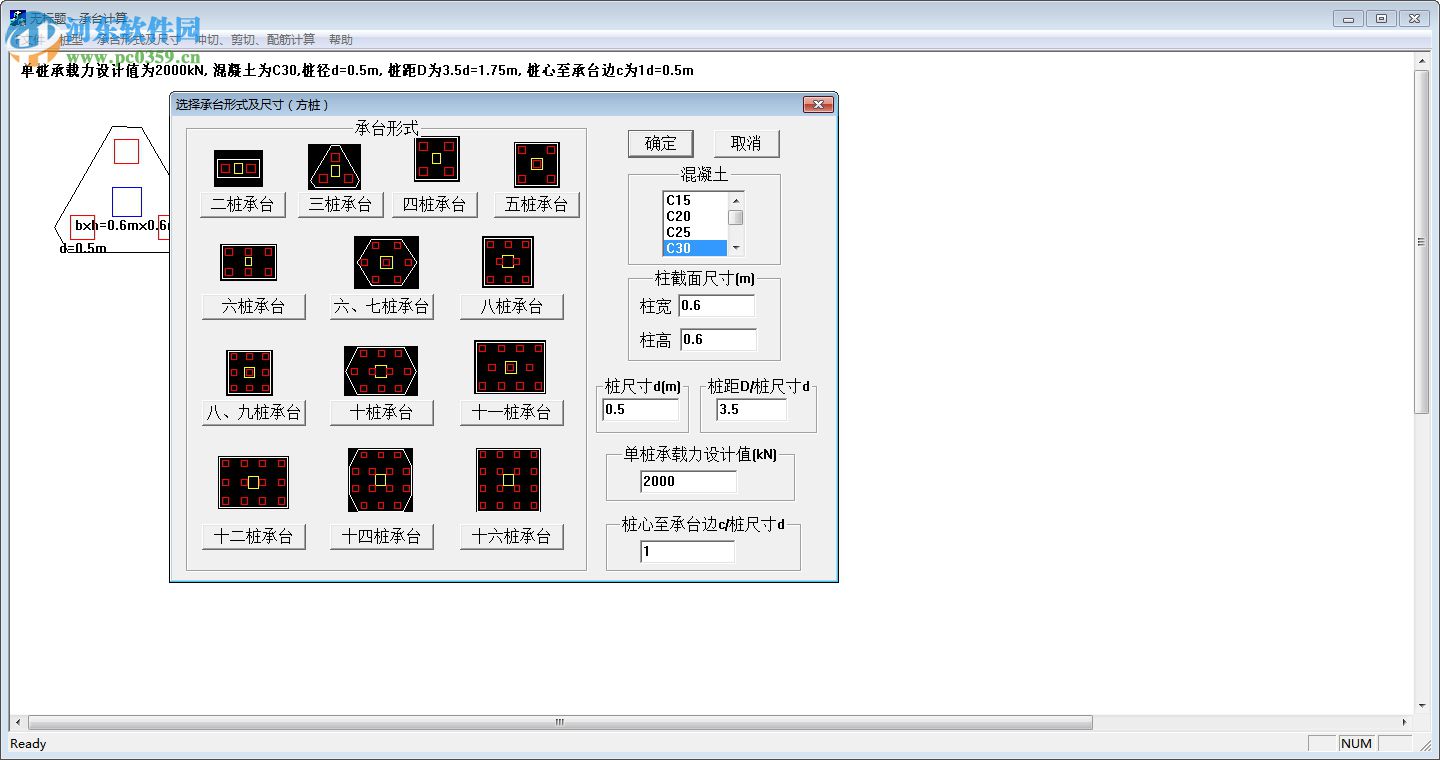Select C20 in the concrete grade list
Image resolution: width=1440 pixels, height=760 pixels.
[x=680, y=215]
